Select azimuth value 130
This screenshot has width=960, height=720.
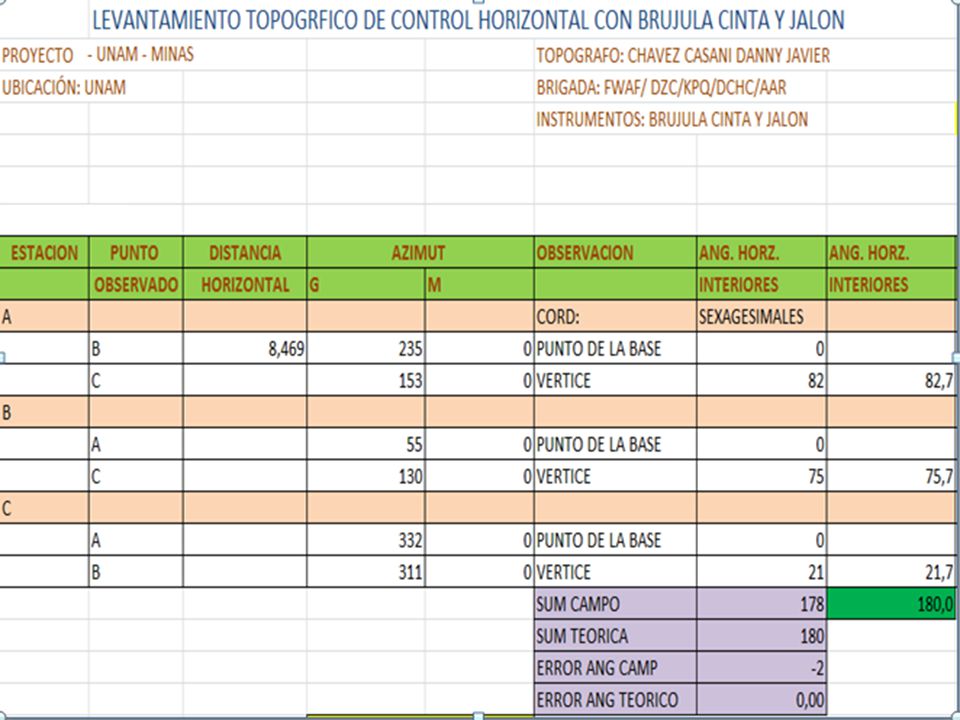pyautogui.click(x=366, y=476)
